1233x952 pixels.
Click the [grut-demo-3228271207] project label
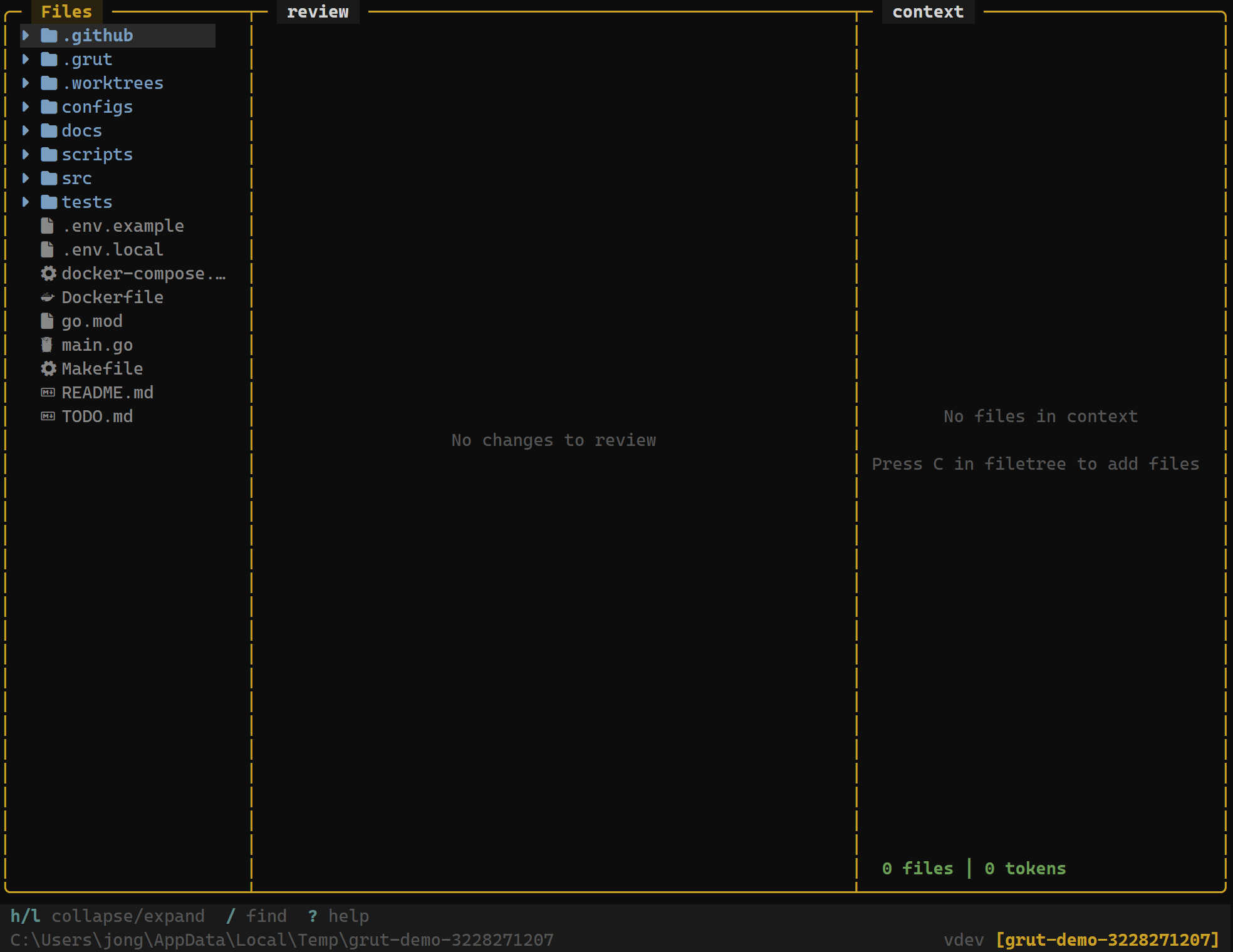point(1108,940)
